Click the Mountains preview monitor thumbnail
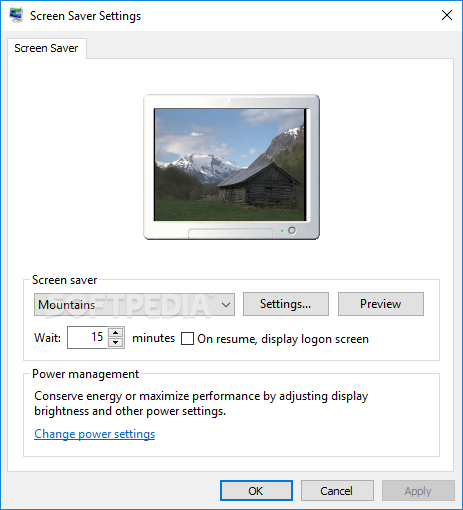Image resolution: width=463 pixels, height=510 pixels. tap(231, 167)
